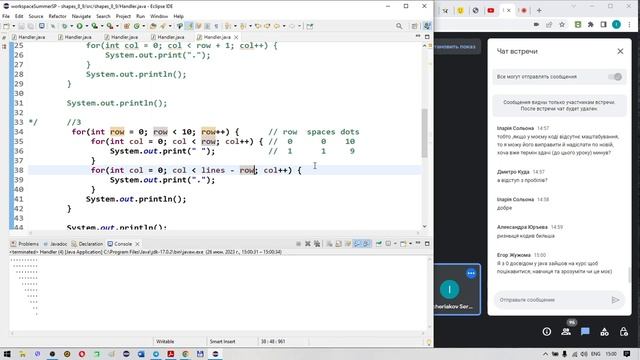The width and height of the screenshot is (640, 360).
Task: Toggle Mark Occurrences in Eclipse toolbar
Action: coord(189,26)
